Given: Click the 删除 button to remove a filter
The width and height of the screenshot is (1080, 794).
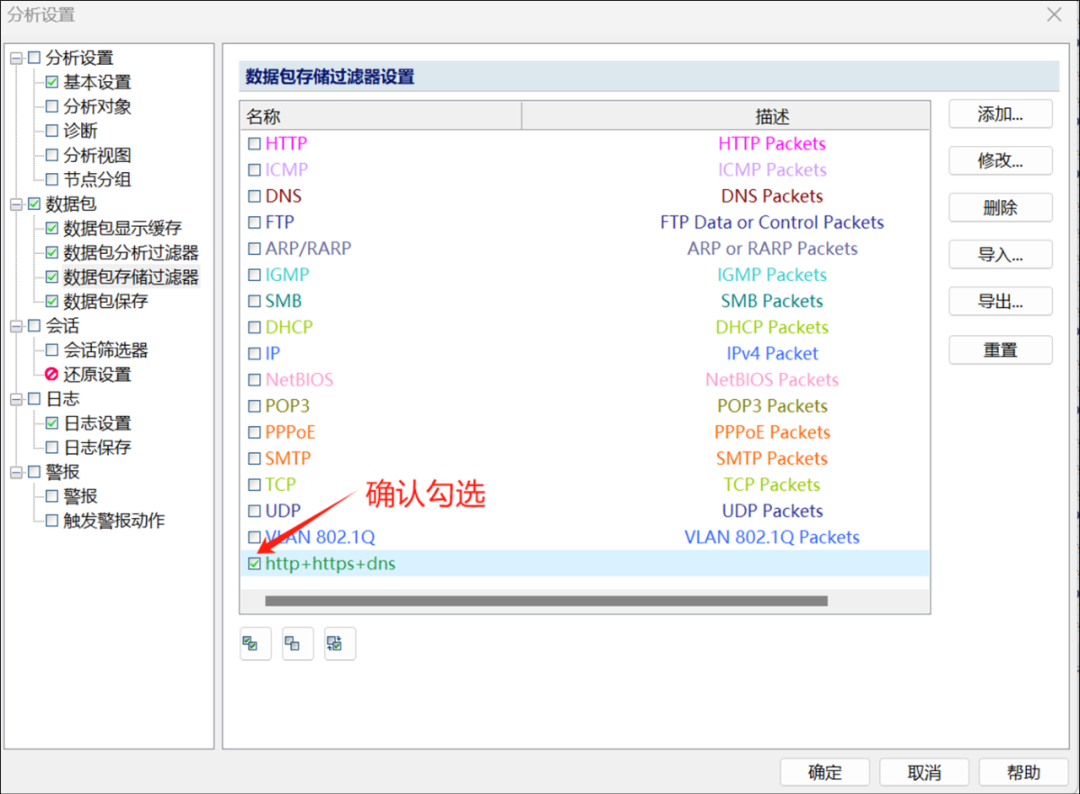Looking at the screenshot, I should (x=1000, y=207).
